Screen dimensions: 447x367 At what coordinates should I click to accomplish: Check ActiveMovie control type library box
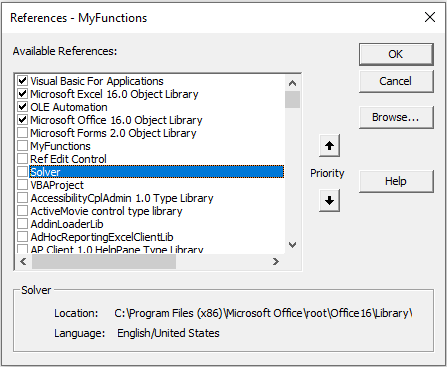tap(22, 211)
